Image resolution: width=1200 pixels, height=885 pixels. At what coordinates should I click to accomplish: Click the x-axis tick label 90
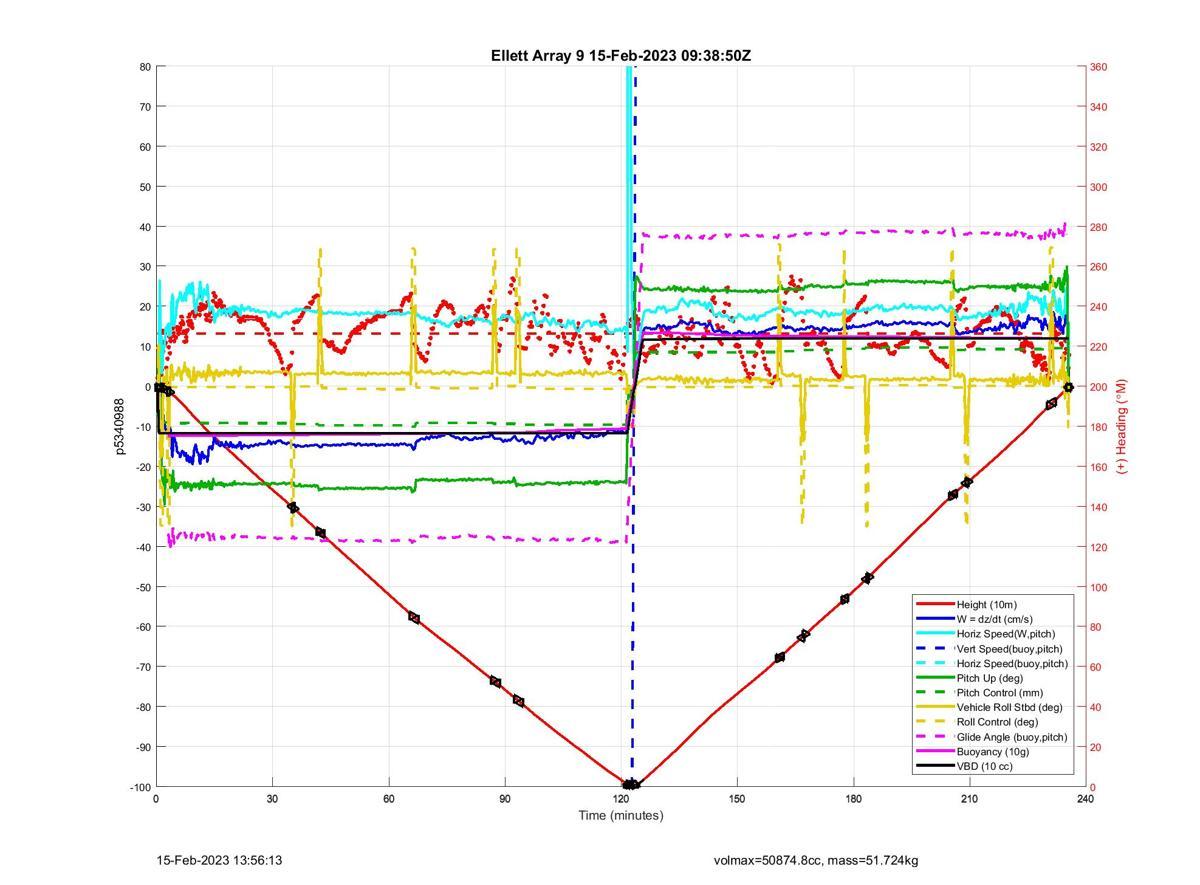click(x=504, y=799)
